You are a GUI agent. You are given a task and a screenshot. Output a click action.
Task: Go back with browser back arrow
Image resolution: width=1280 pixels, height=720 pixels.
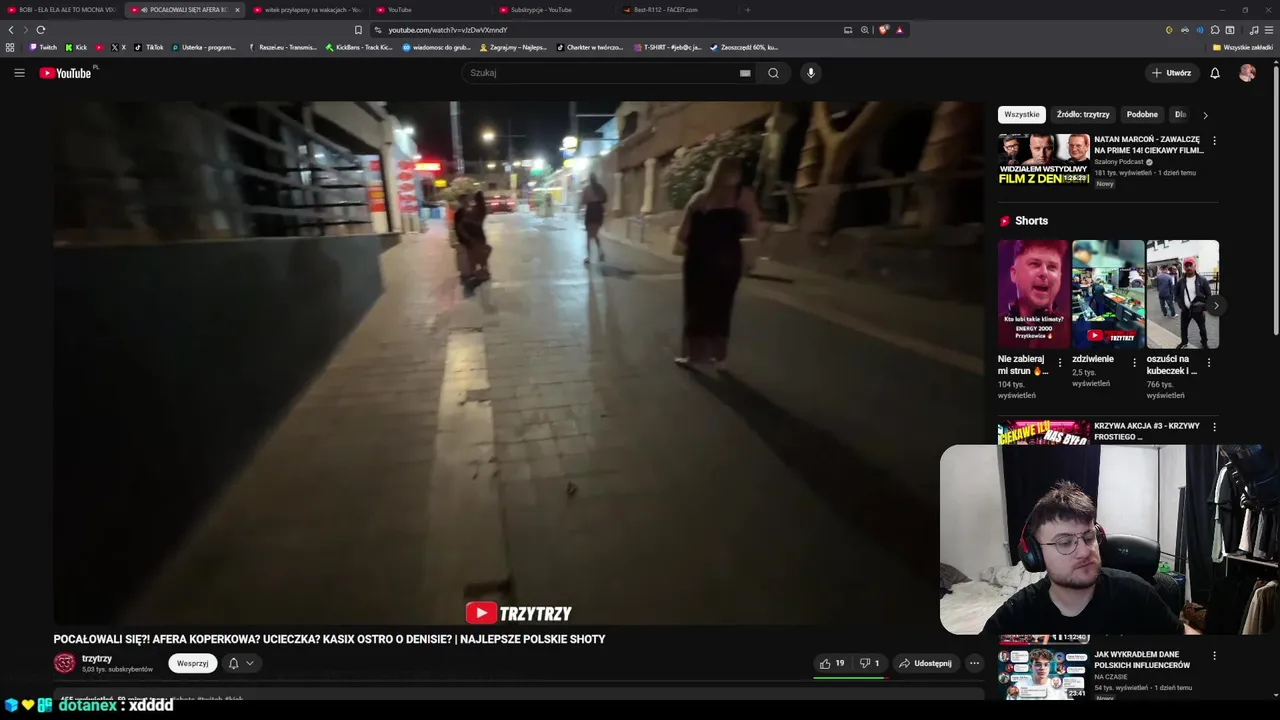(11, 30)
